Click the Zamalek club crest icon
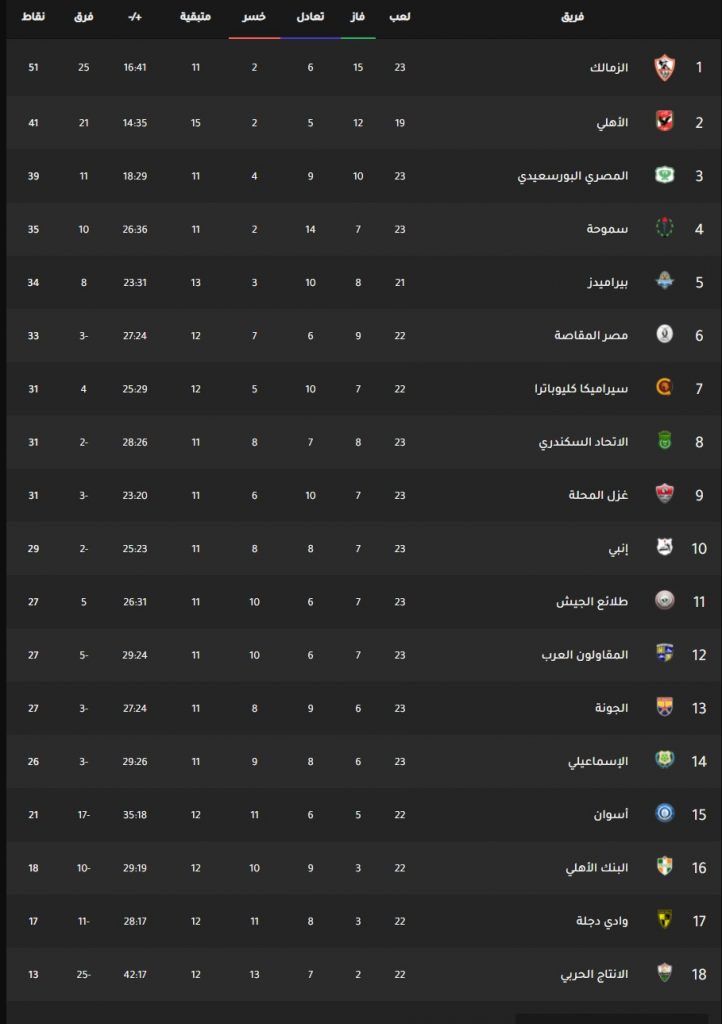The height and width of the screenshot is (1024, 722). pyautogui.click(x=665, y=67)
